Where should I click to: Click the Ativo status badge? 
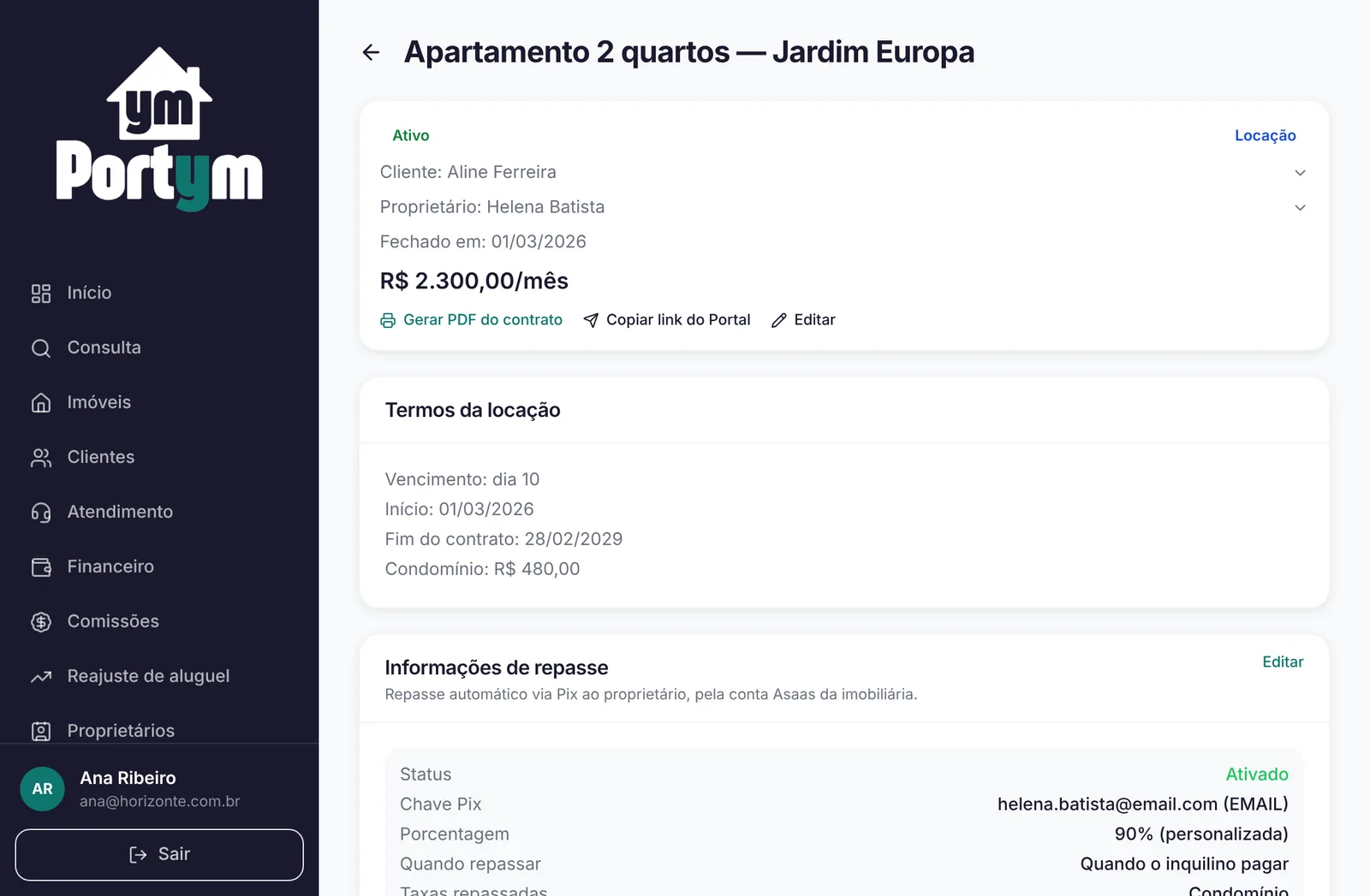tap(411, 136)
